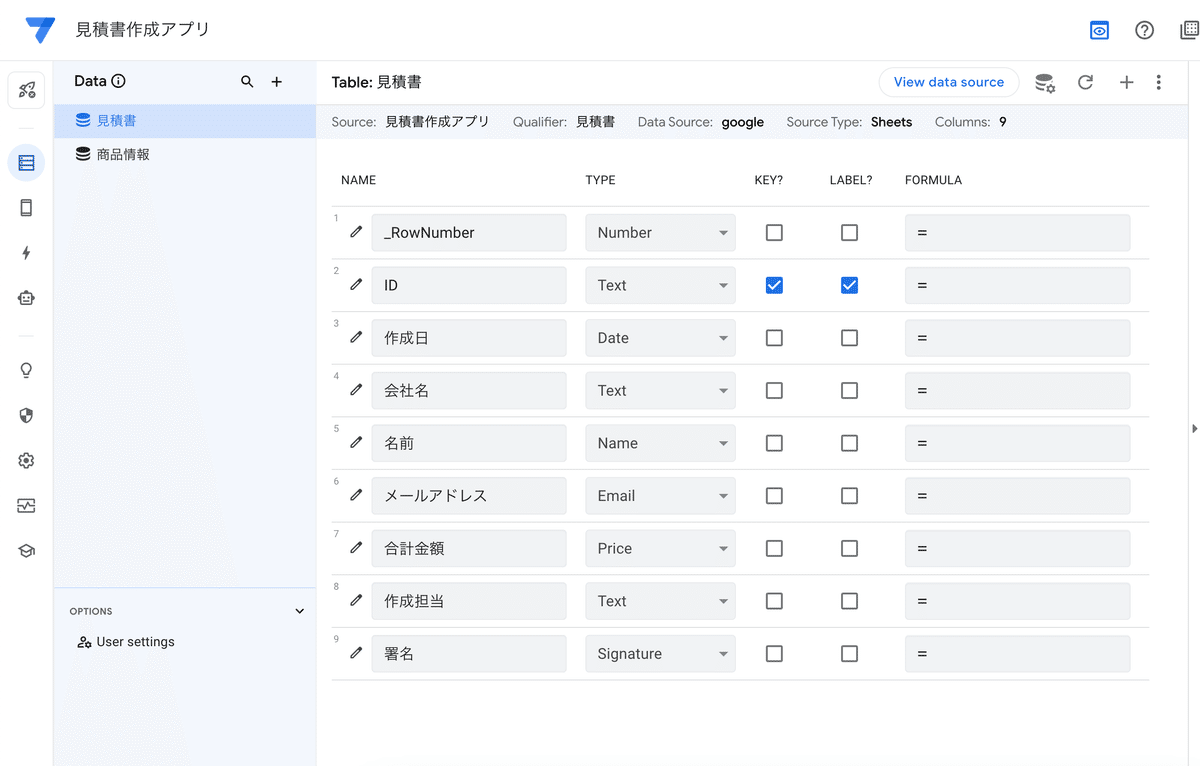This screenshot has height=766, width=1200.
Task: Open the Manage monitor icon in sidebar
Action: pyautogui.click(x=26, y=506)
